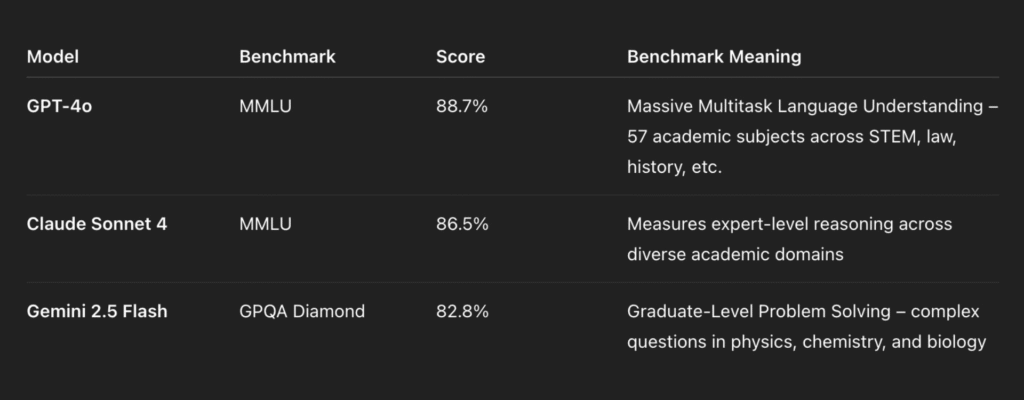Click the 86.5% score value
The image size is (1024, 400).
click(462, 224)
